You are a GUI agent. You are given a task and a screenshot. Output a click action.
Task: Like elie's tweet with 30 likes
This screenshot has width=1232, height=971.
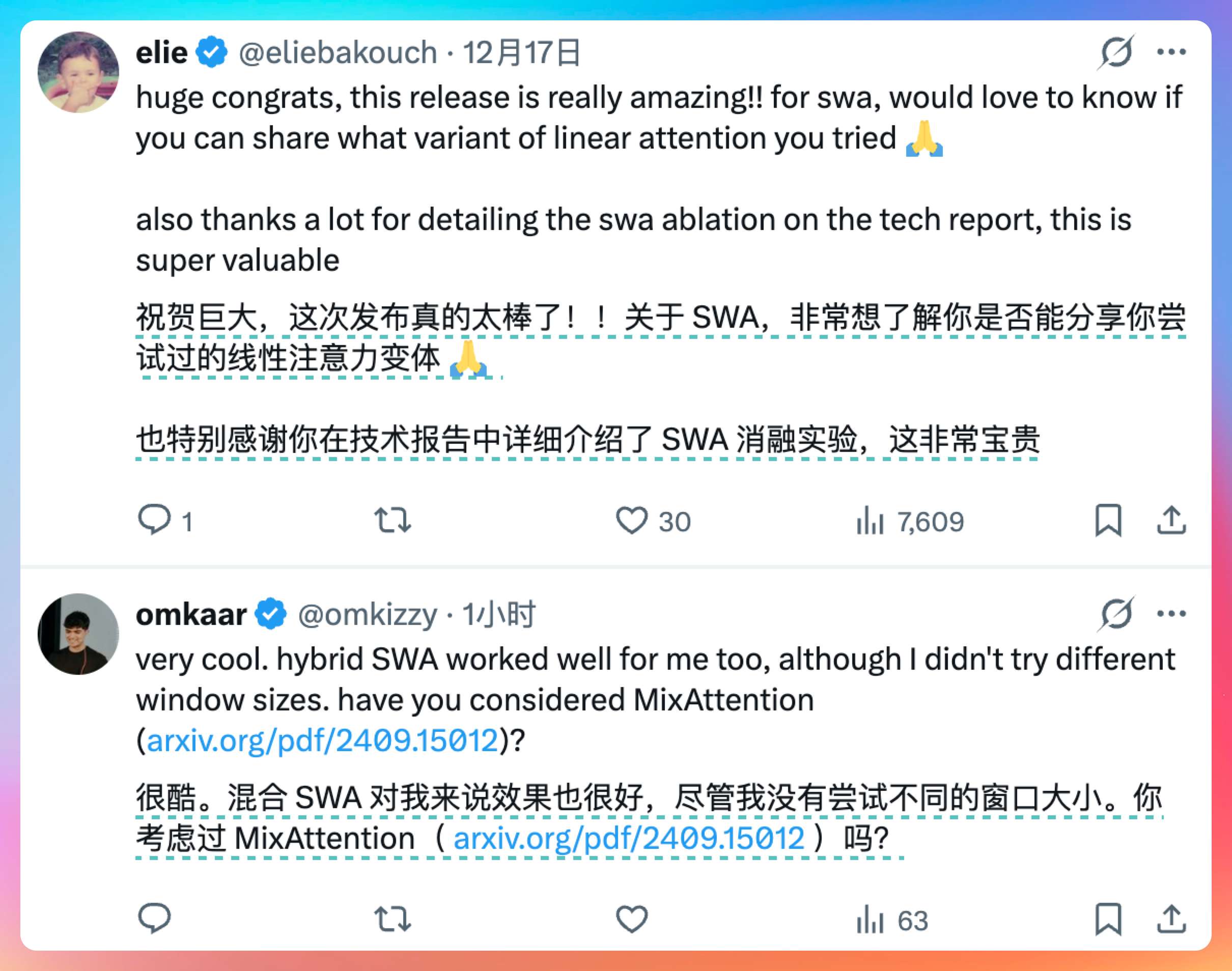point(631,520)
